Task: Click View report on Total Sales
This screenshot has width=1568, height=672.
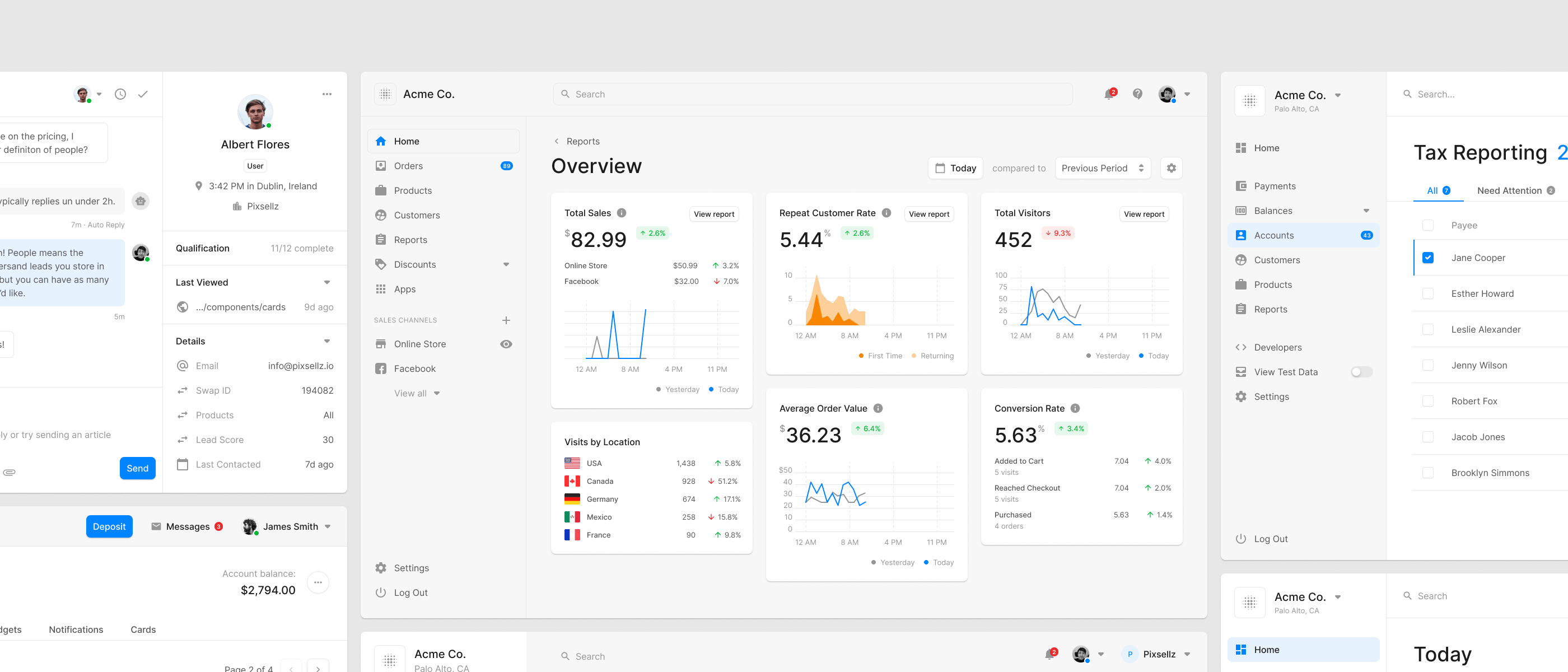Action: coord(714,214)
